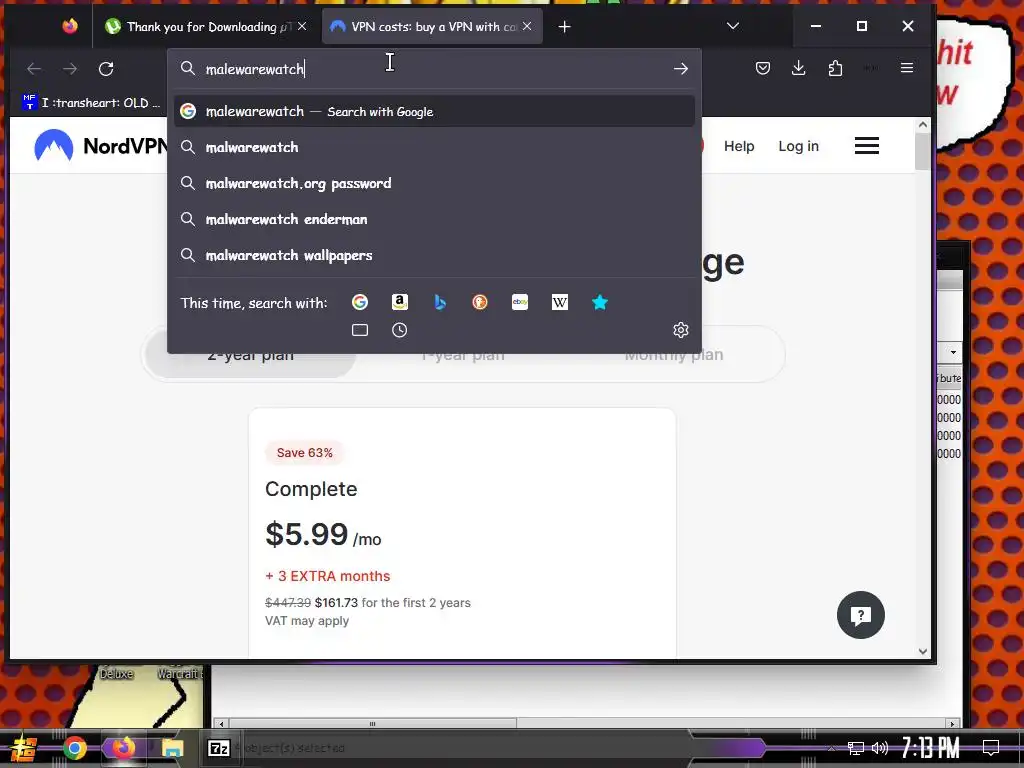Click the page vertical scrollbar thumb
Image resolution: width=1024 pixels, height=768 pixels.
point(922,151)
